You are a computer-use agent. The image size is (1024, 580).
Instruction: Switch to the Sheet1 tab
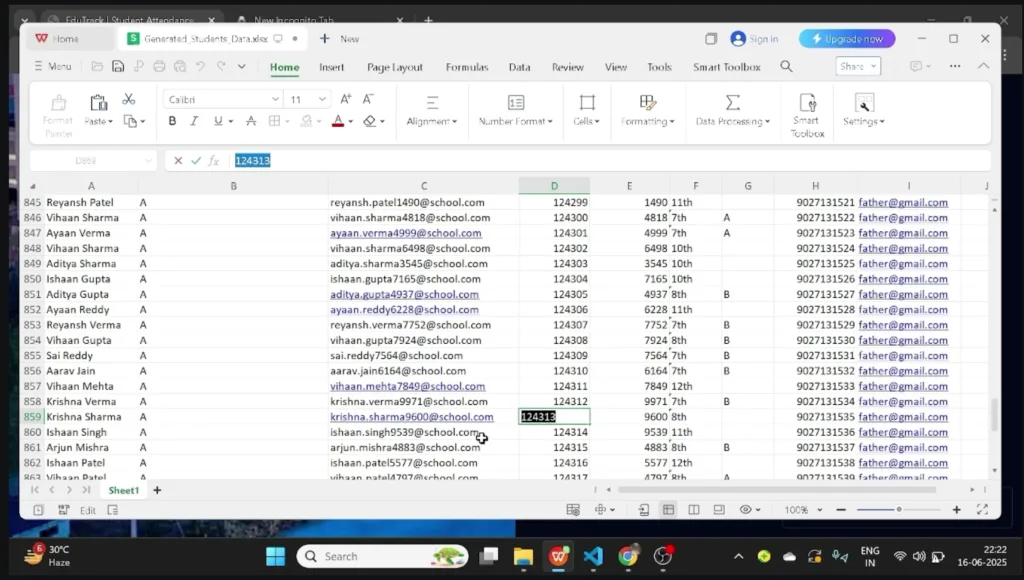point(123,490)
